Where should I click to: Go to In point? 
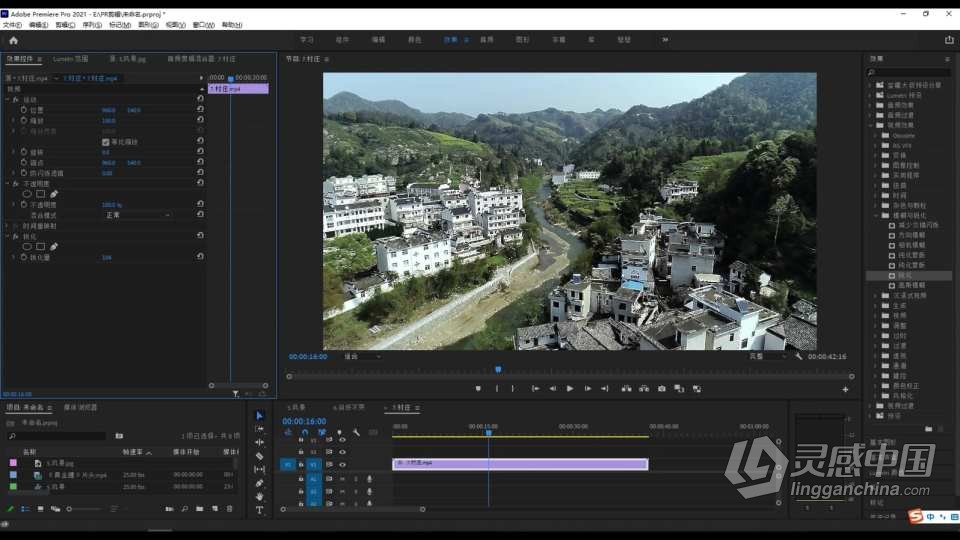pos(535,389)
